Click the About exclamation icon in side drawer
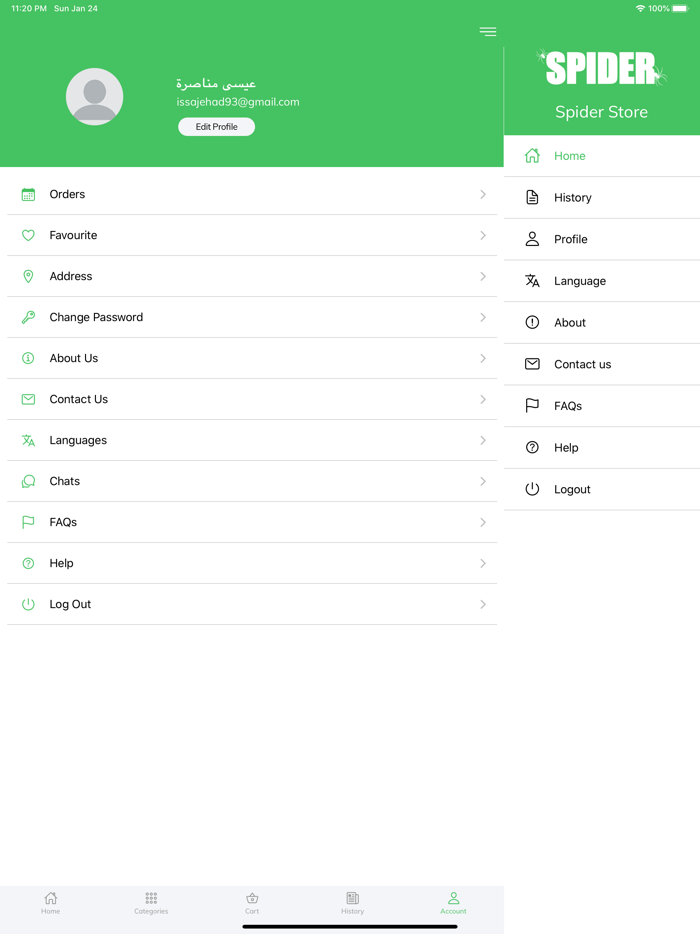The height and width of the screenshot is (934, 700). click(532, 322)
